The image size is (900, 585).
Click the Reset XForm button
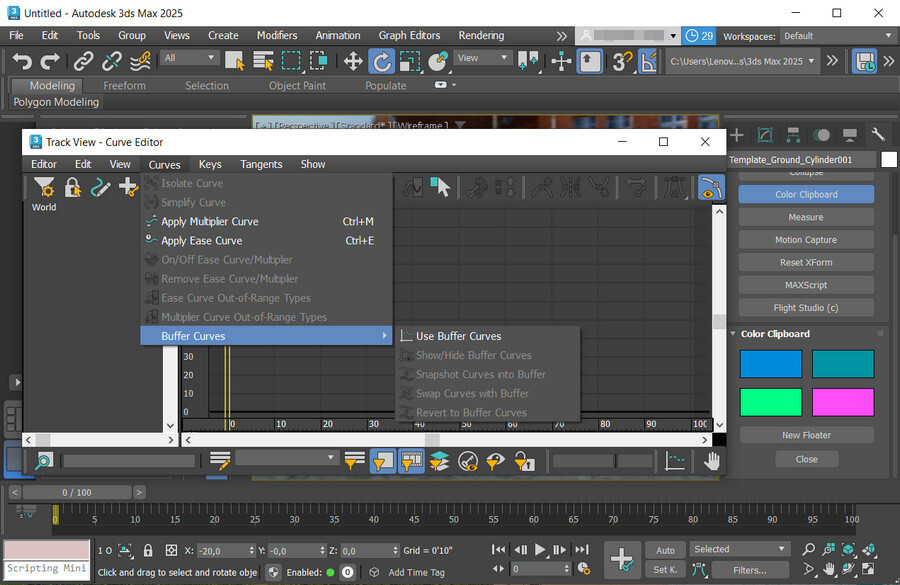(x=806, y=262)
